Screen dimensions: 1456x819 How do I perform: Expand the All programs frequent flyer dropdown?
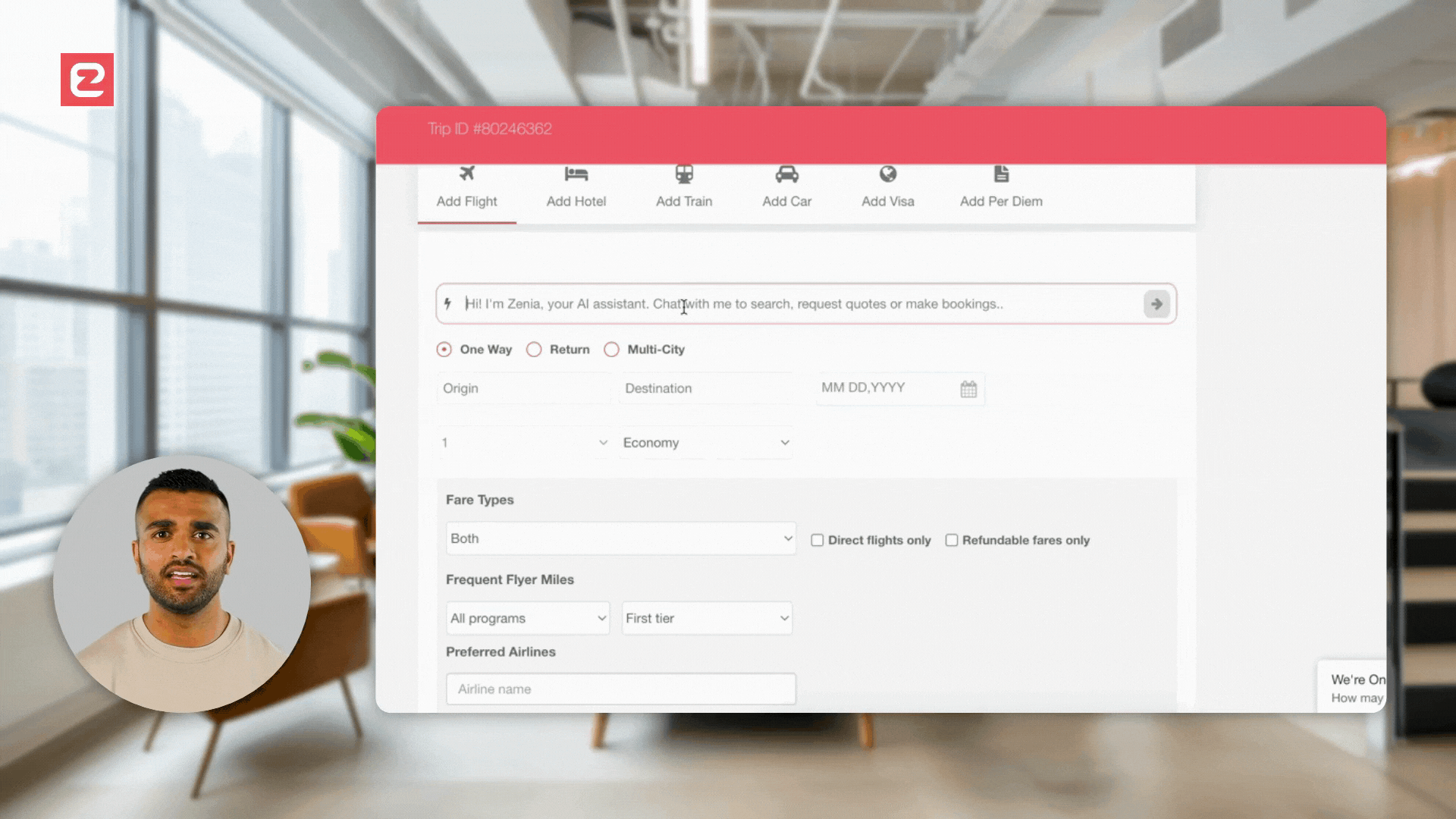527,618
